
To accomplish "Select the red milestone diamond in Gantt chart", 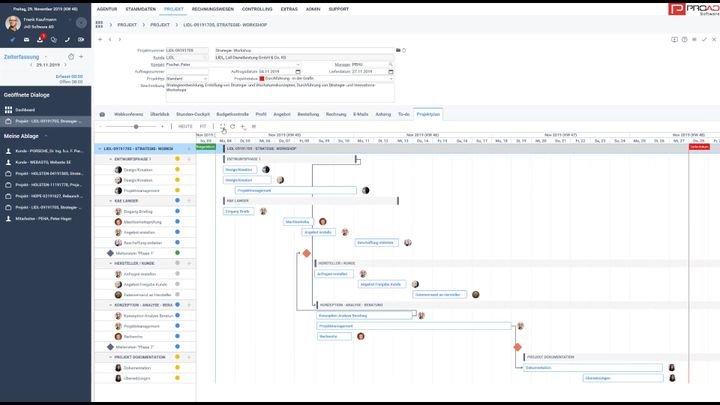I will [x=307, y=253].
